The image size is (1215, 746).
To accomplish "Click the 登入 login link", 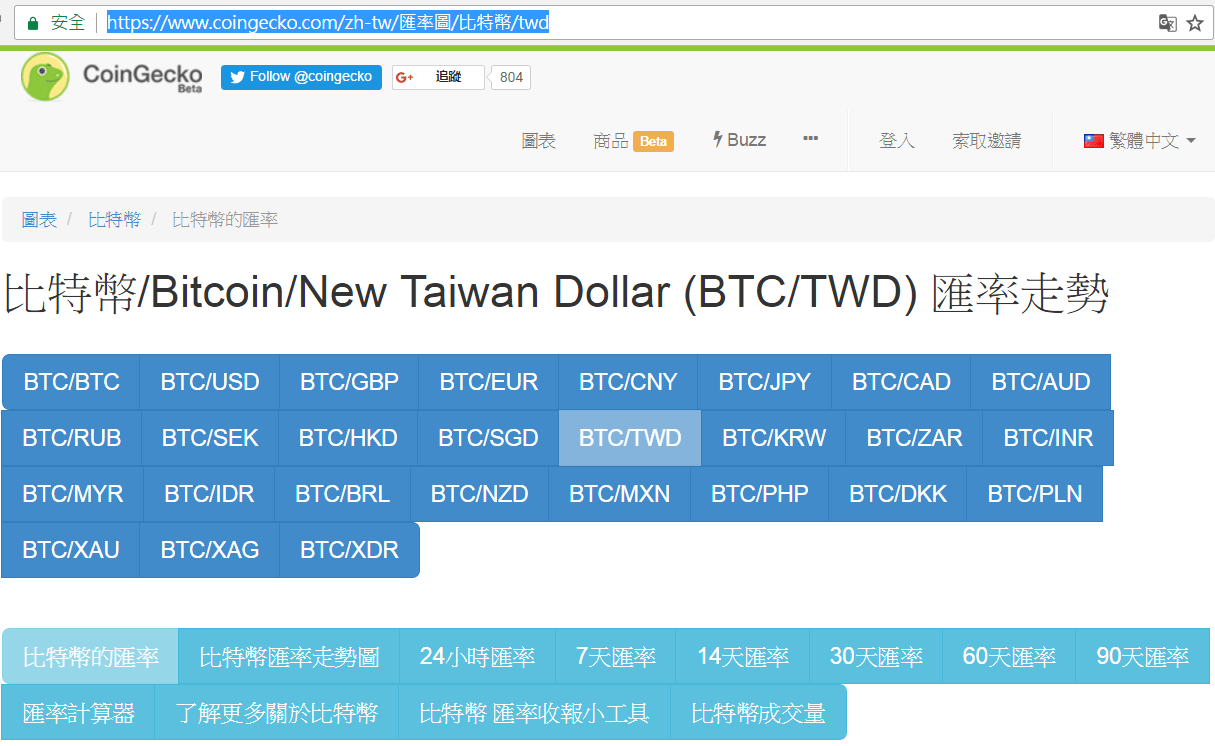I will click(x=897, y=140).
